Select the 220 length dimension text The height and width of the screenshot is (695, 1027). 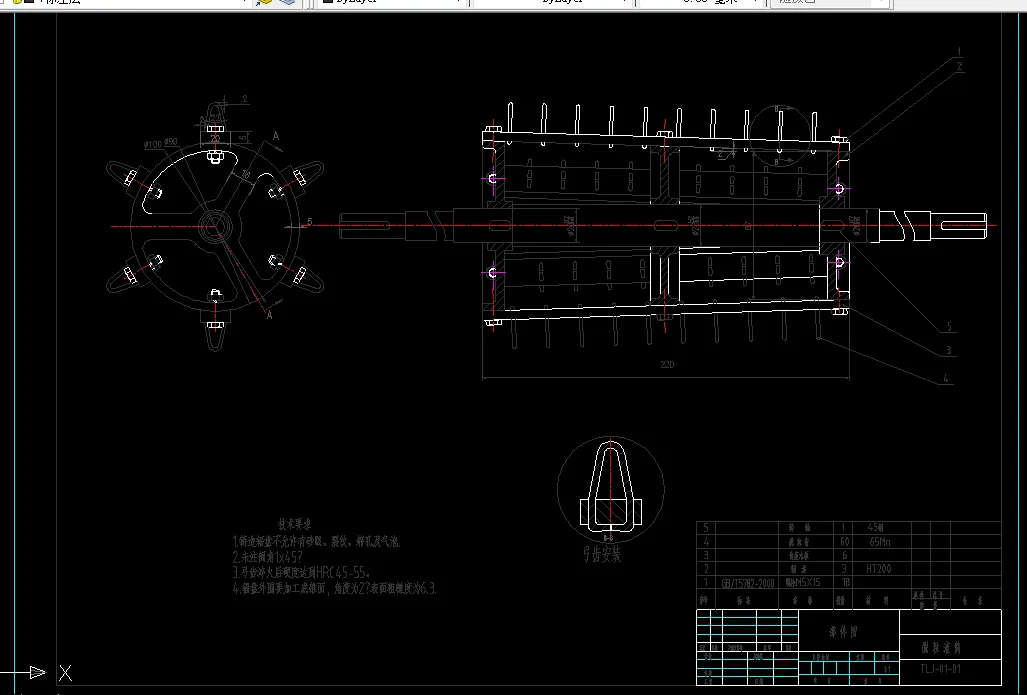[667, 365]
